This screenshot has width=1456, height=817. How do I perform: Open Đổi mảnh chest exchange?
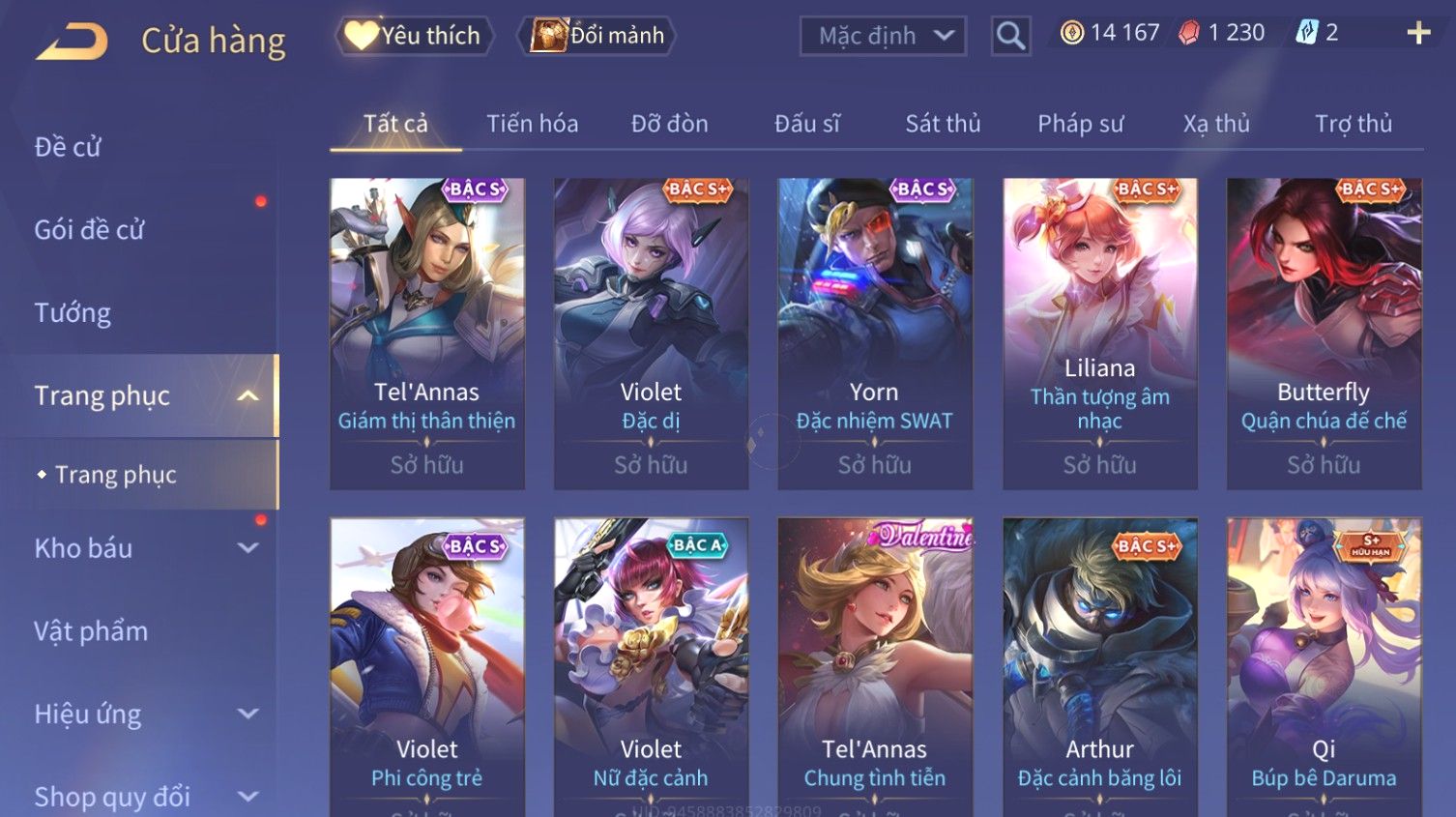tap(597, 36)
